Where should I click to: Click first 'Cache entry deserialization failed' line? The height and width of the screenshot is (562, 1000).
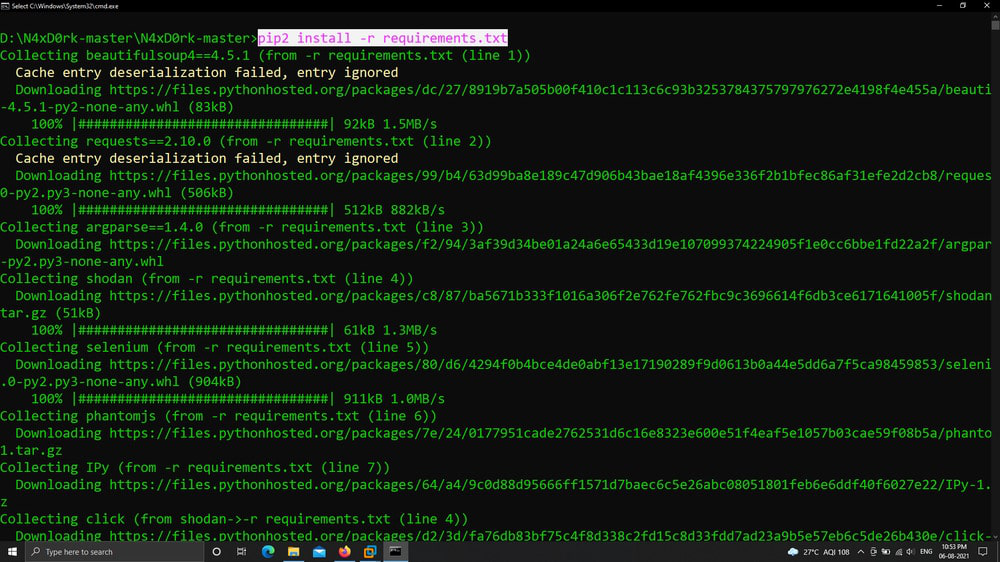pyautogui.click(x=207, y=73)
